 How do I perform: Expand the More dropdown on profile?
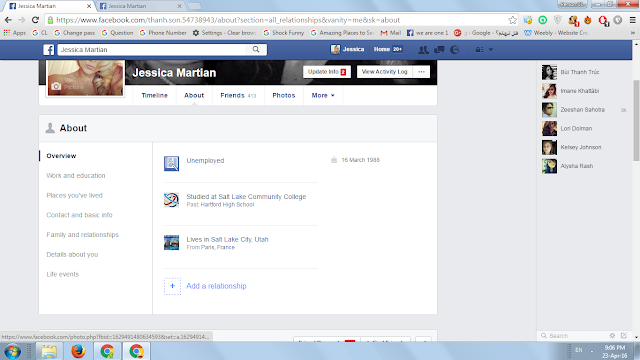[x=323, y=96]
